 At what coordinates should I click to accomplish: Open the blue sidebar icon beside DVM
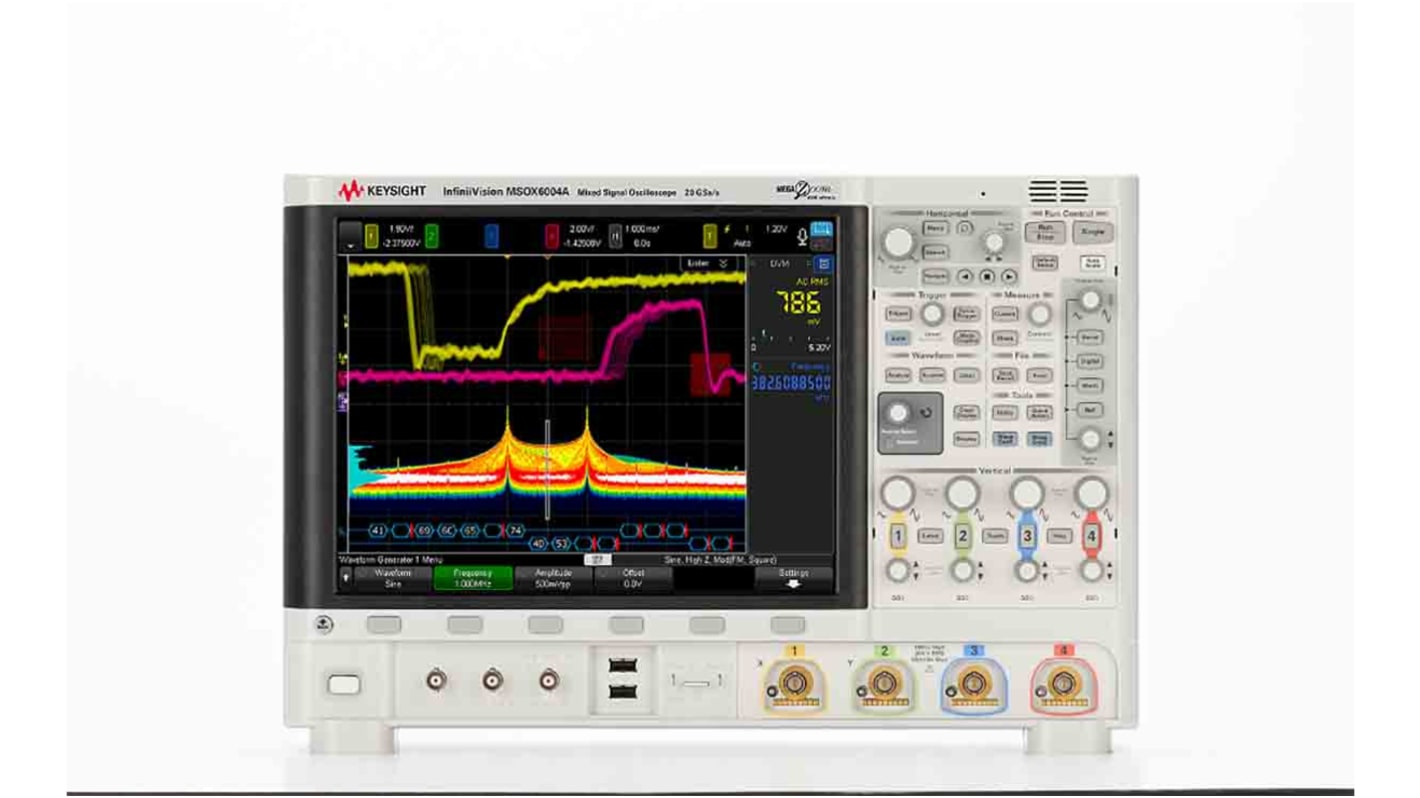click(823, 264)
